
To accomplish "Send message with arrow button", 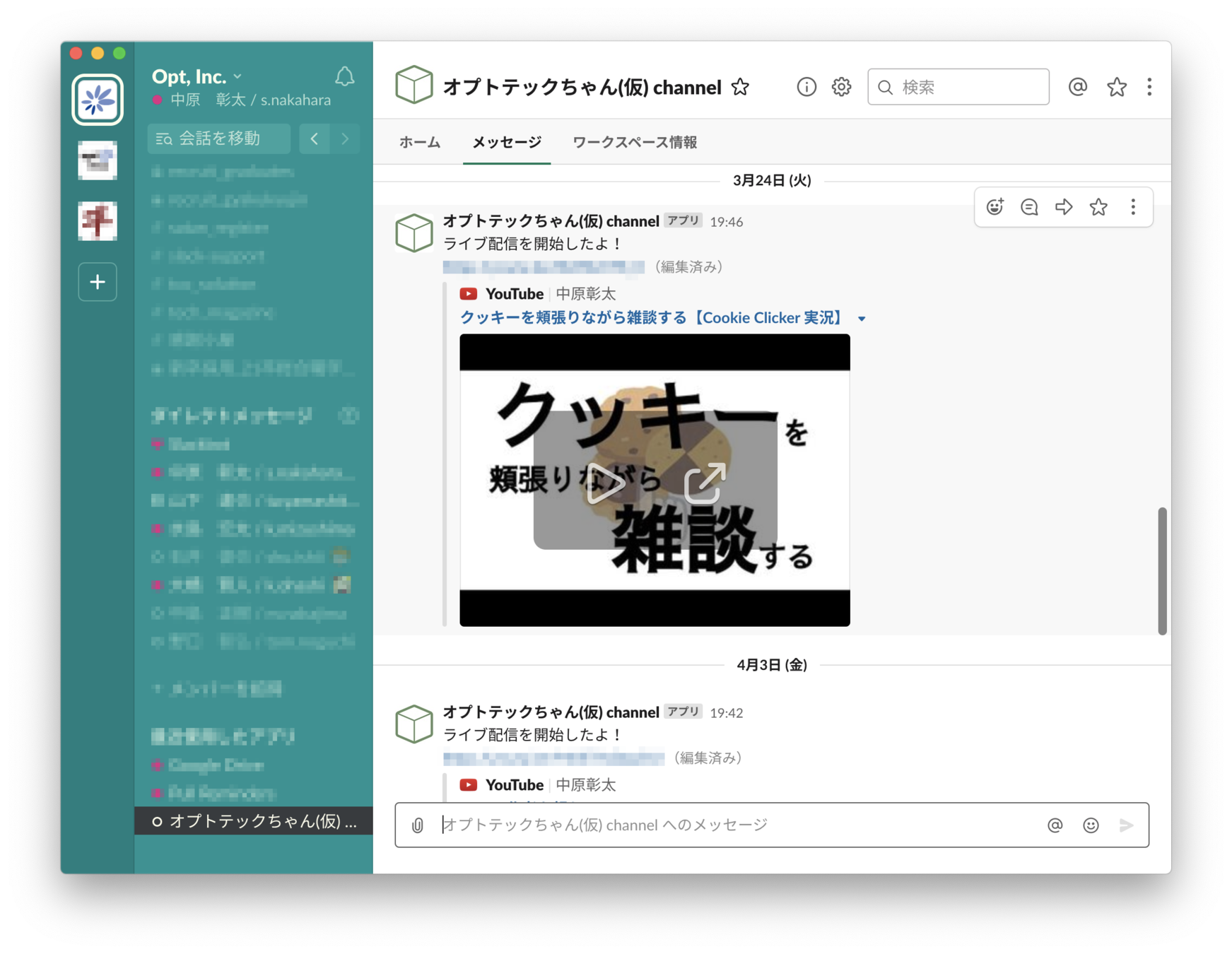I will pos(1127,825).
